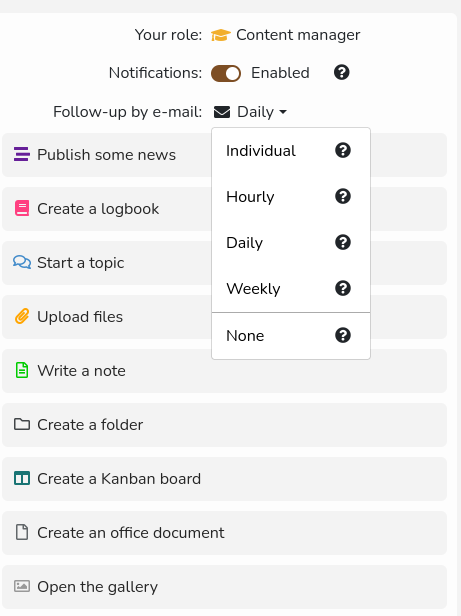This screenshot has width=461, height=616.
Task: Click the question mark beside None option
Action: click(x=343, y=335)
